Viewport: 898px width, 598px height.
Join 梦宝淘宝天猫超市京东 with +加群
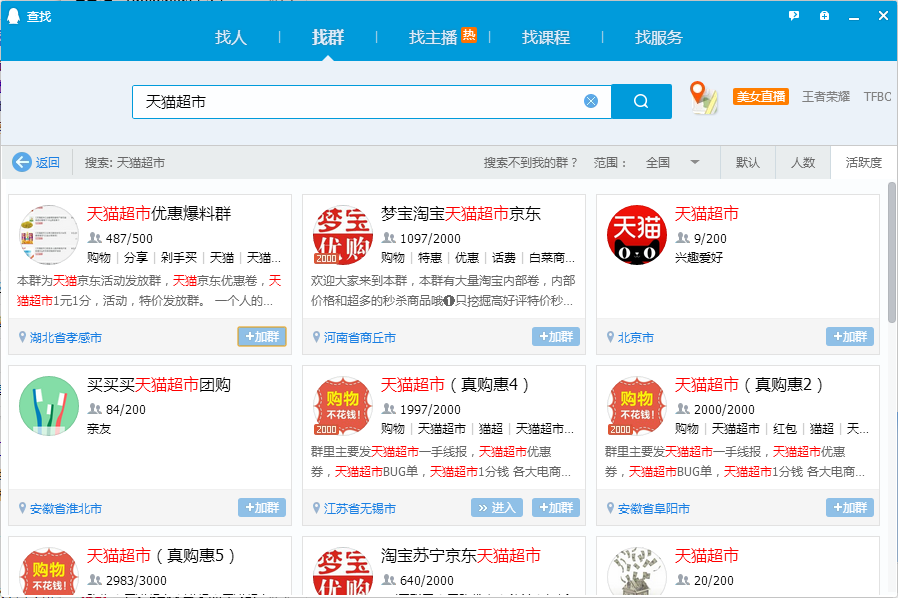pyautogui.click(x=556, y=337)
